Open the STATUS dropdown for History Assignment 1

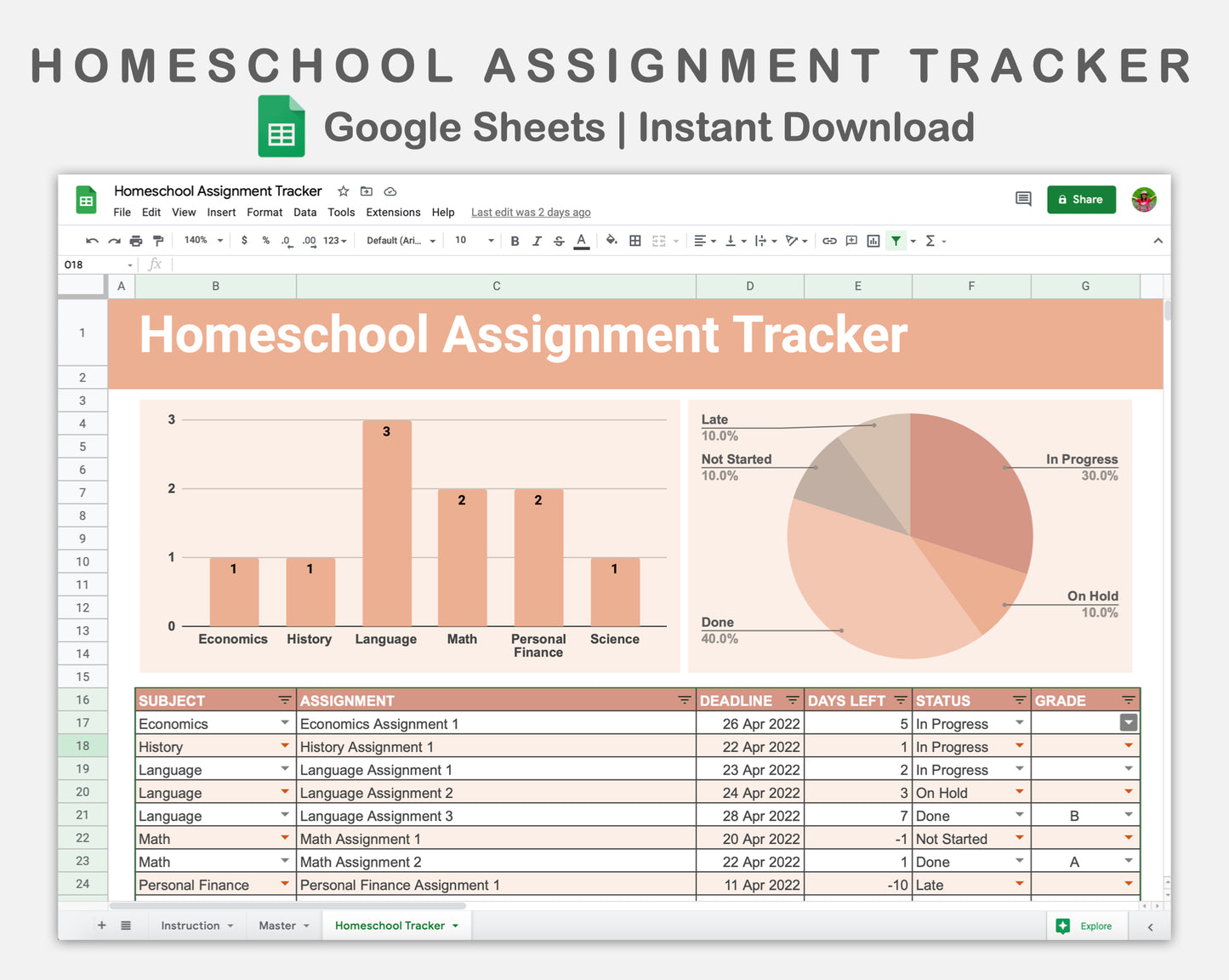coord(1020,746)
